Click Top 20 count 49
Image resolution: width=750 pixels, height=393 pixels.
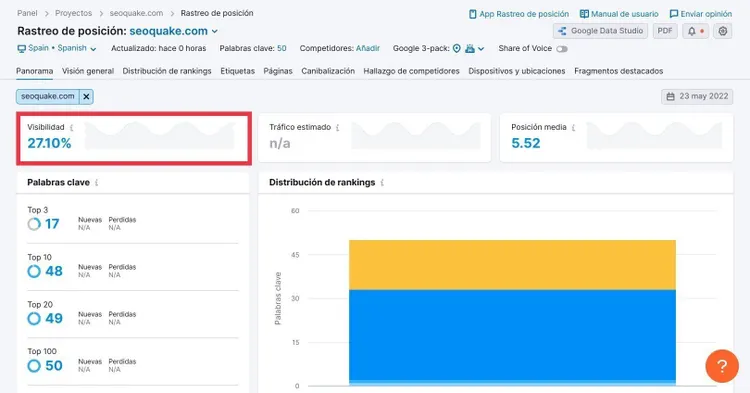click(x=54, y=318)
